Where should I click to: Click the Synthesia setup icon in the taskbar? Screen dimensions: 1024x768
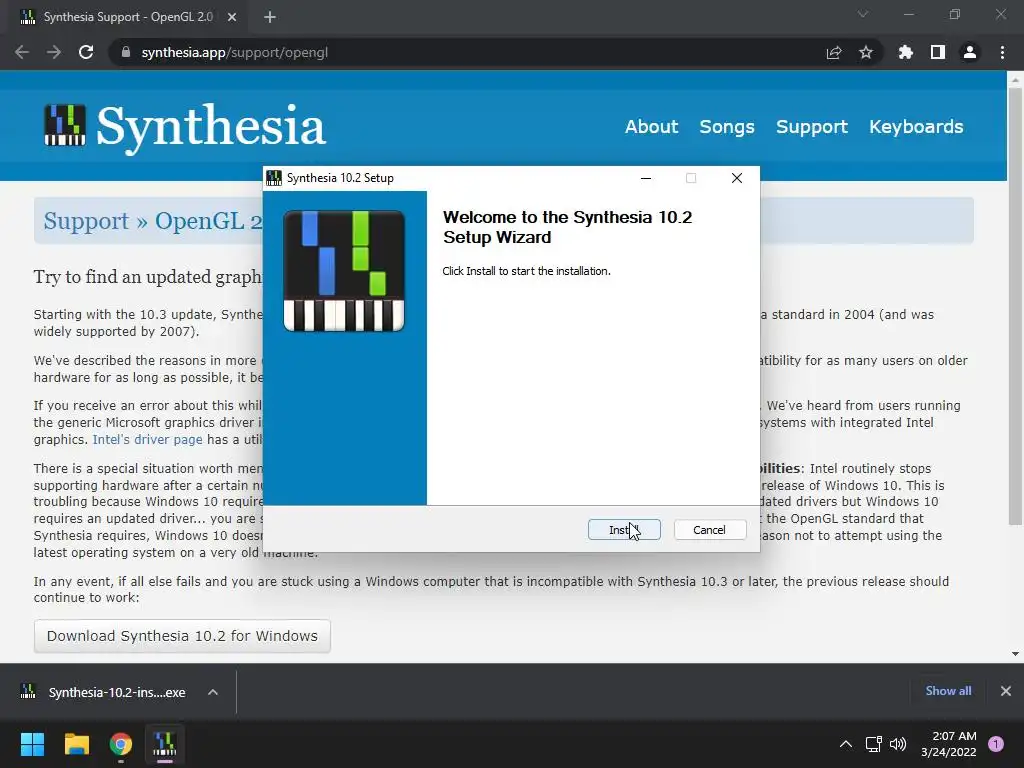pyautogui.click(x=165, y=744)
